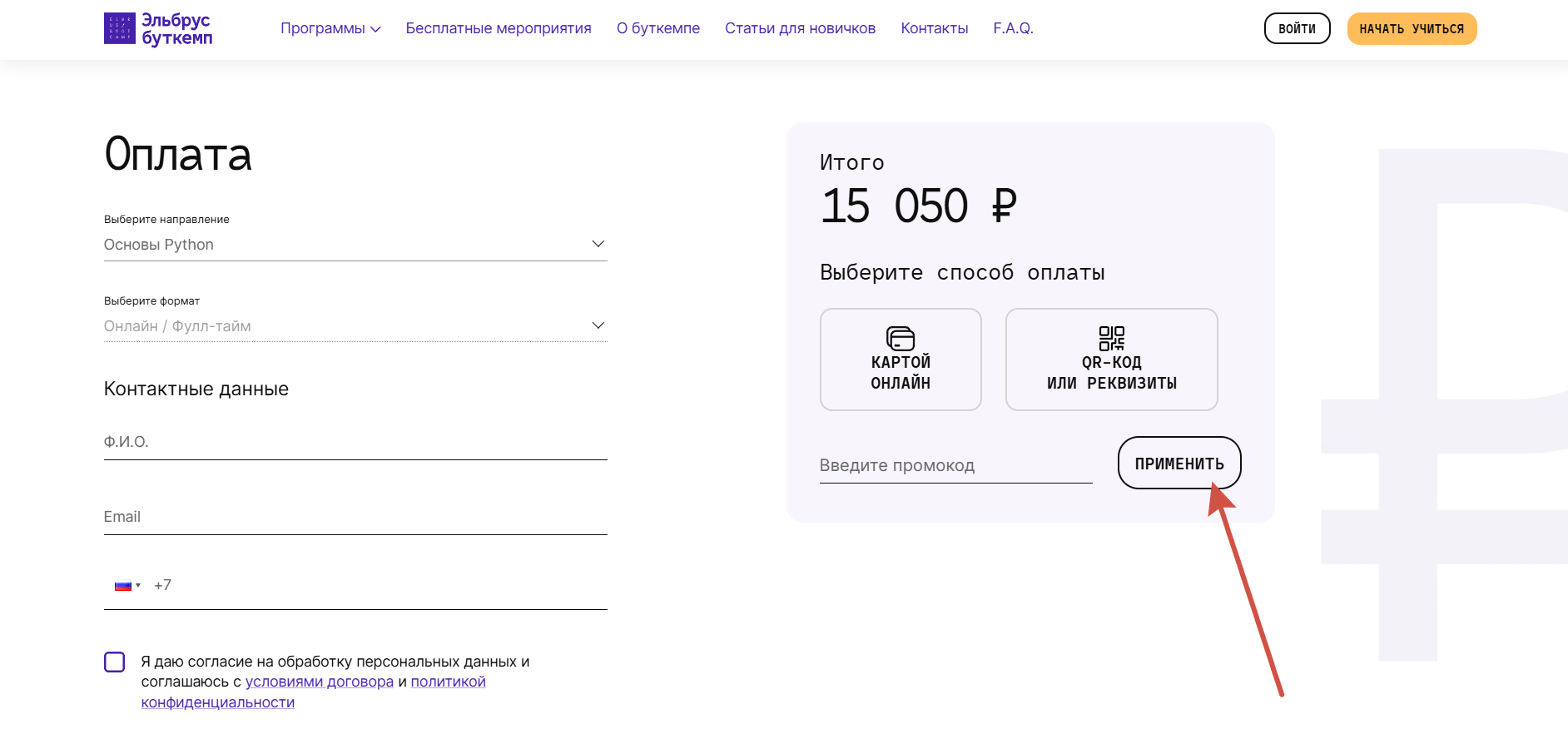Open the О буткемпе page
This screenshot has height=749, width=1568.
[x=658, y=28]
